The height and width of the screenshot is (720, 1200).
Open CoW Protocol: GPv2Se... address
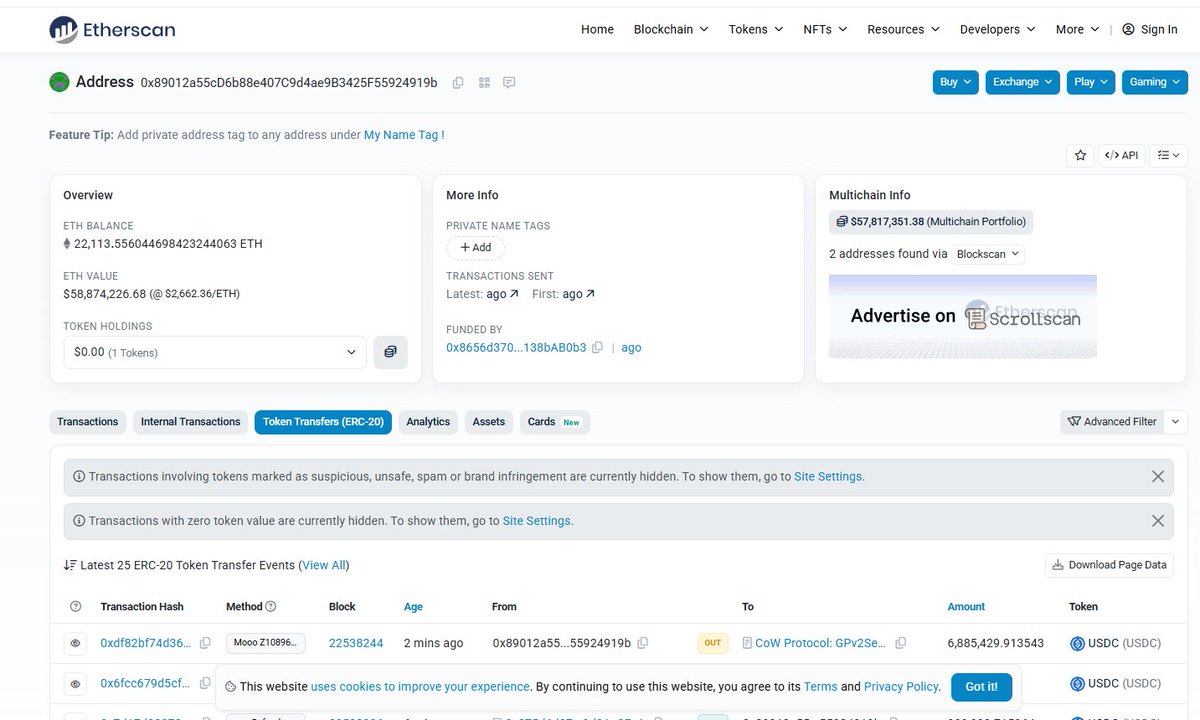click(x=822, y=643)
